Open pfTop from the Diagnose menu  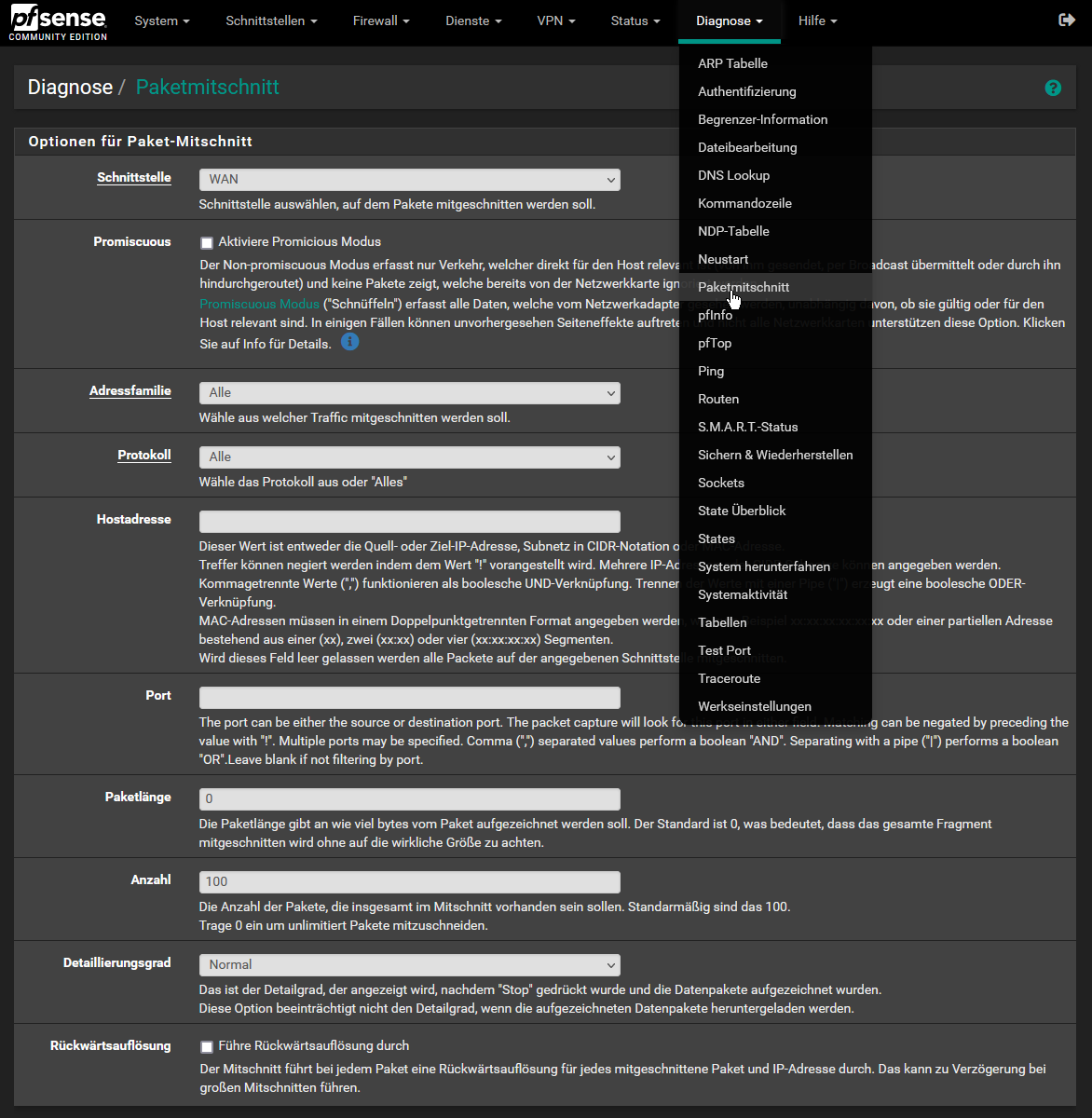[x=775, y=343]
